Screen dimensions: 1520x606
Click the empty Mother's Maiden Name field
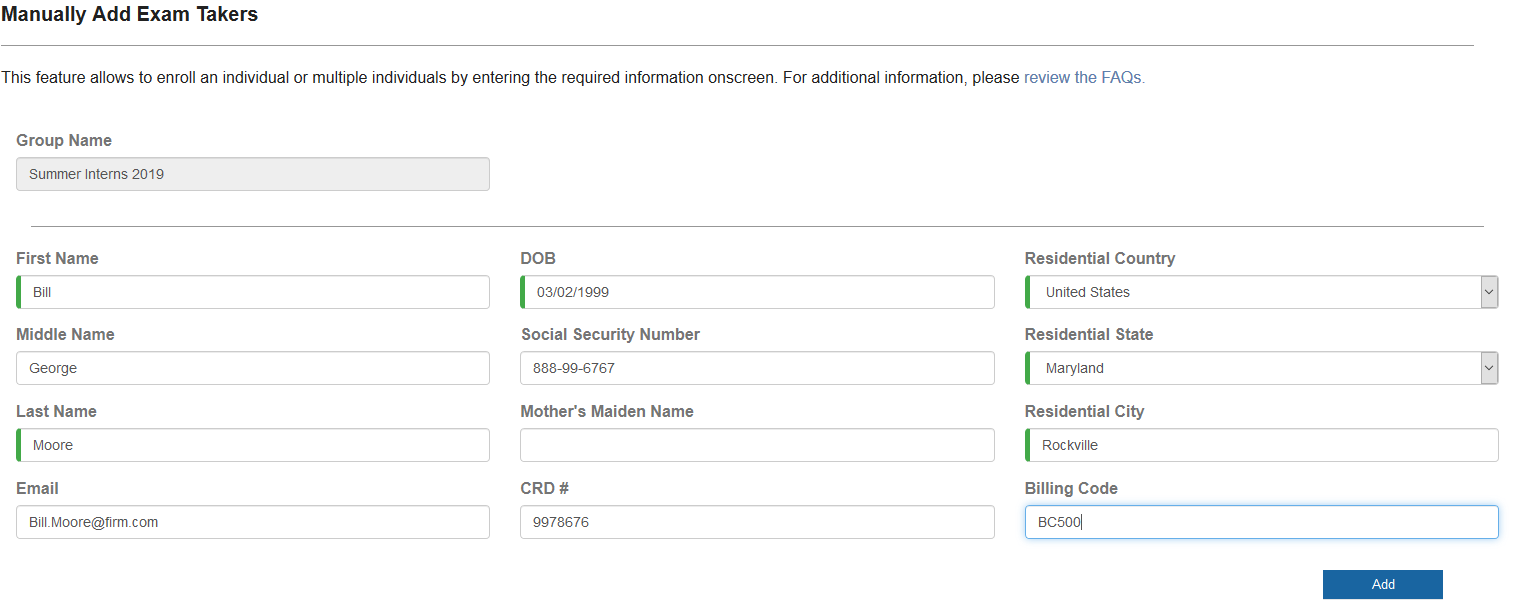point(757,445)
